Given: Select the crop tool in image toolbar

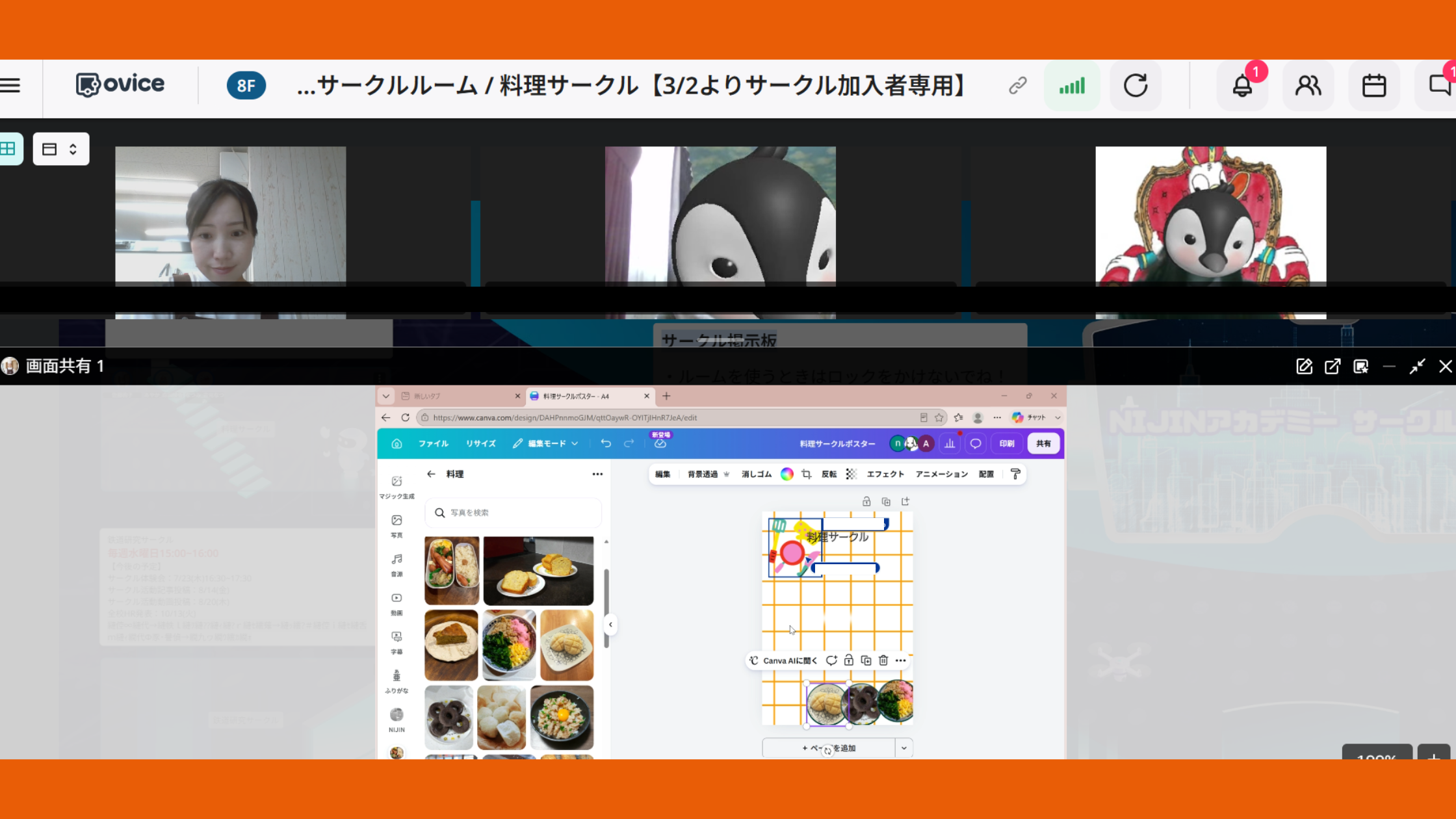Looking at the screenshot, I should [807, 474].
